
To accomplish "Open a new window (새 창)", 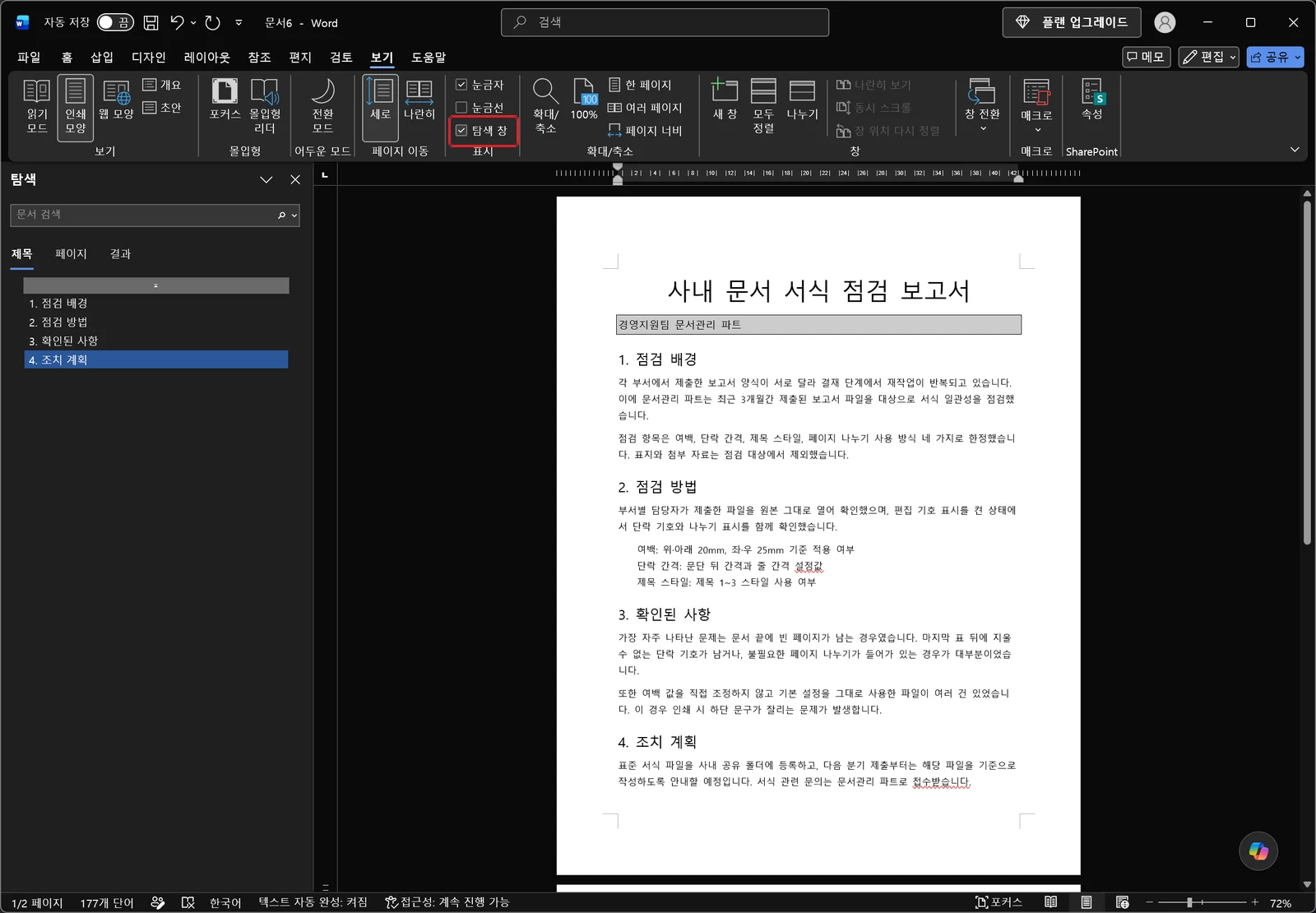I will (725, 101).
